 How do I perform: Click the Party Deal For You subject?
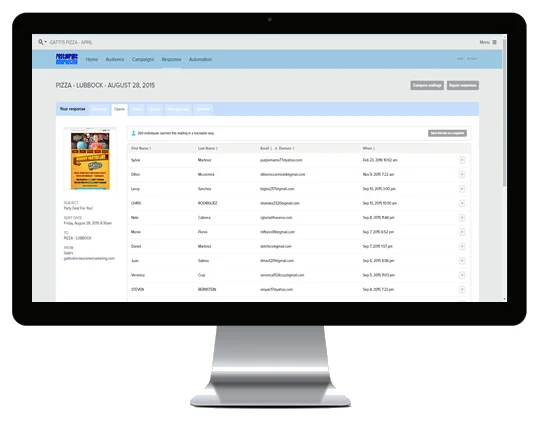click(x=78, y=208)
